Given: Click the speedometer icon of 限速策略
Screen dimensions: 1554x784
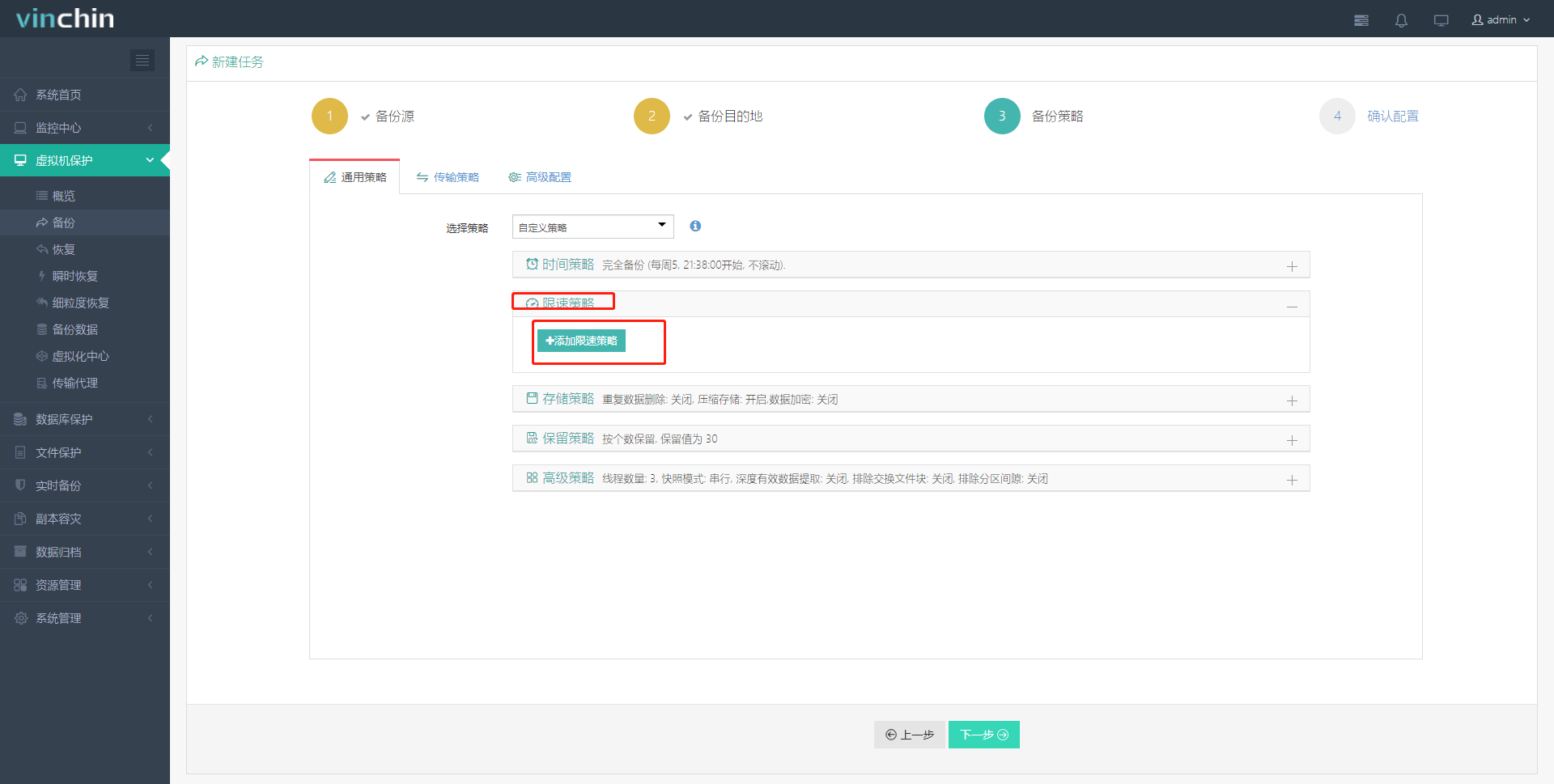Looking at the screenshot, I should coord(532,303).
